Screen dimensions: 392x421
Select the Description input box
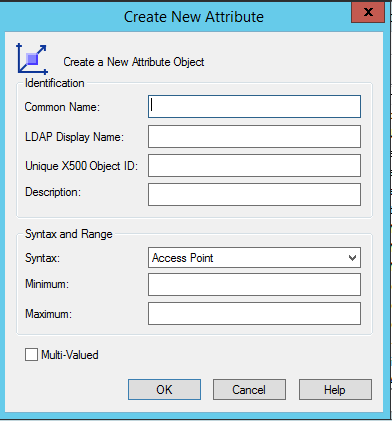(x=254, y=194)
